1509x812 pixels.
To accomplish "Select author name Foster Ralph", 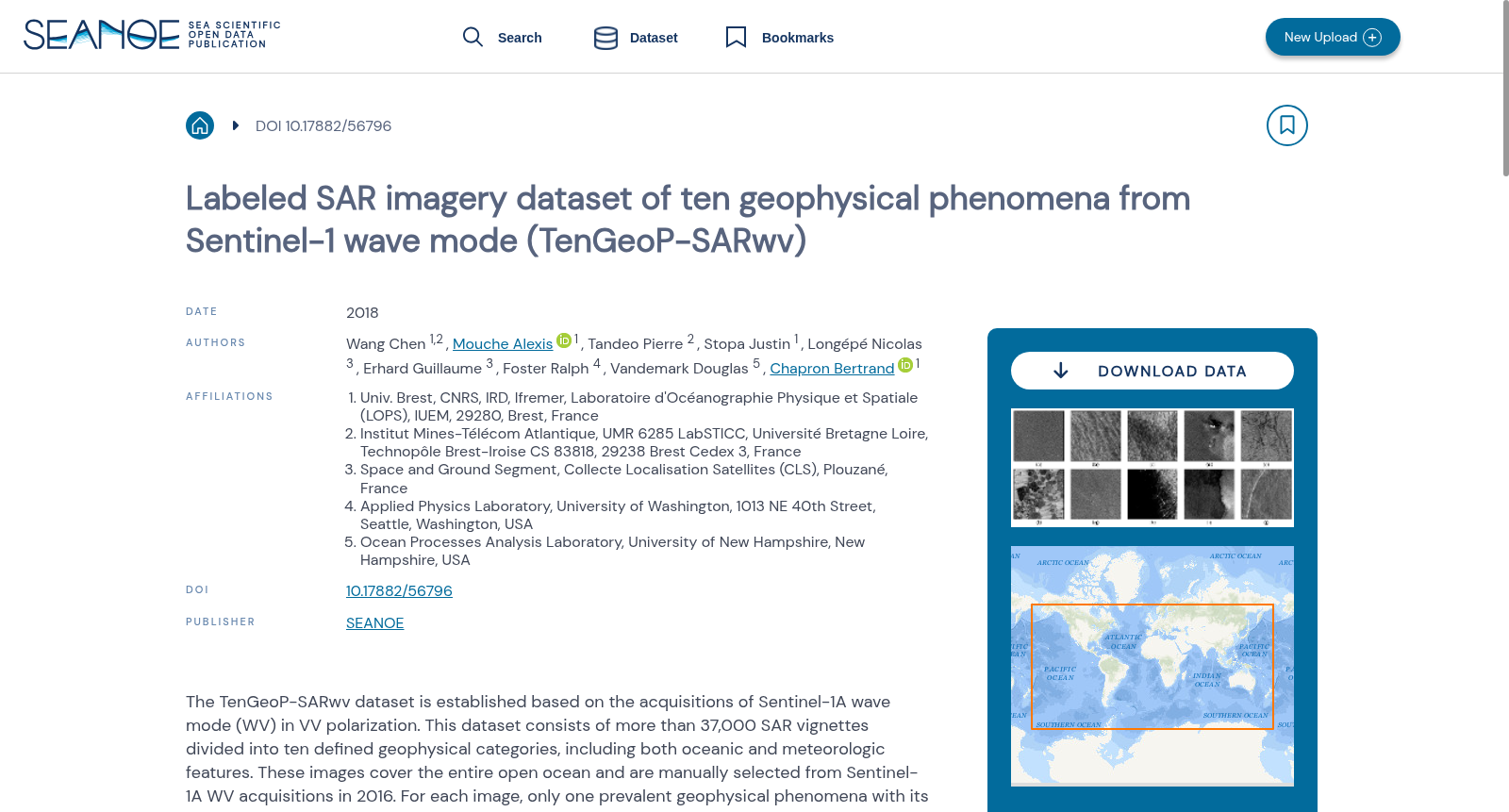I will [546, 369].
